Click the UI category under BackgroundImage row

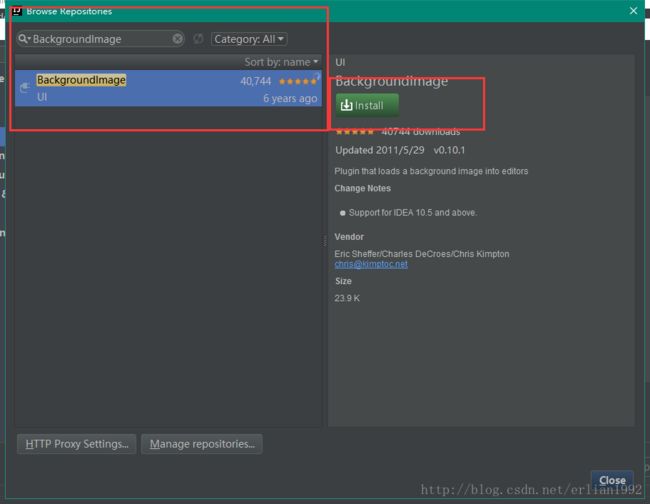(x=42, y=97)
